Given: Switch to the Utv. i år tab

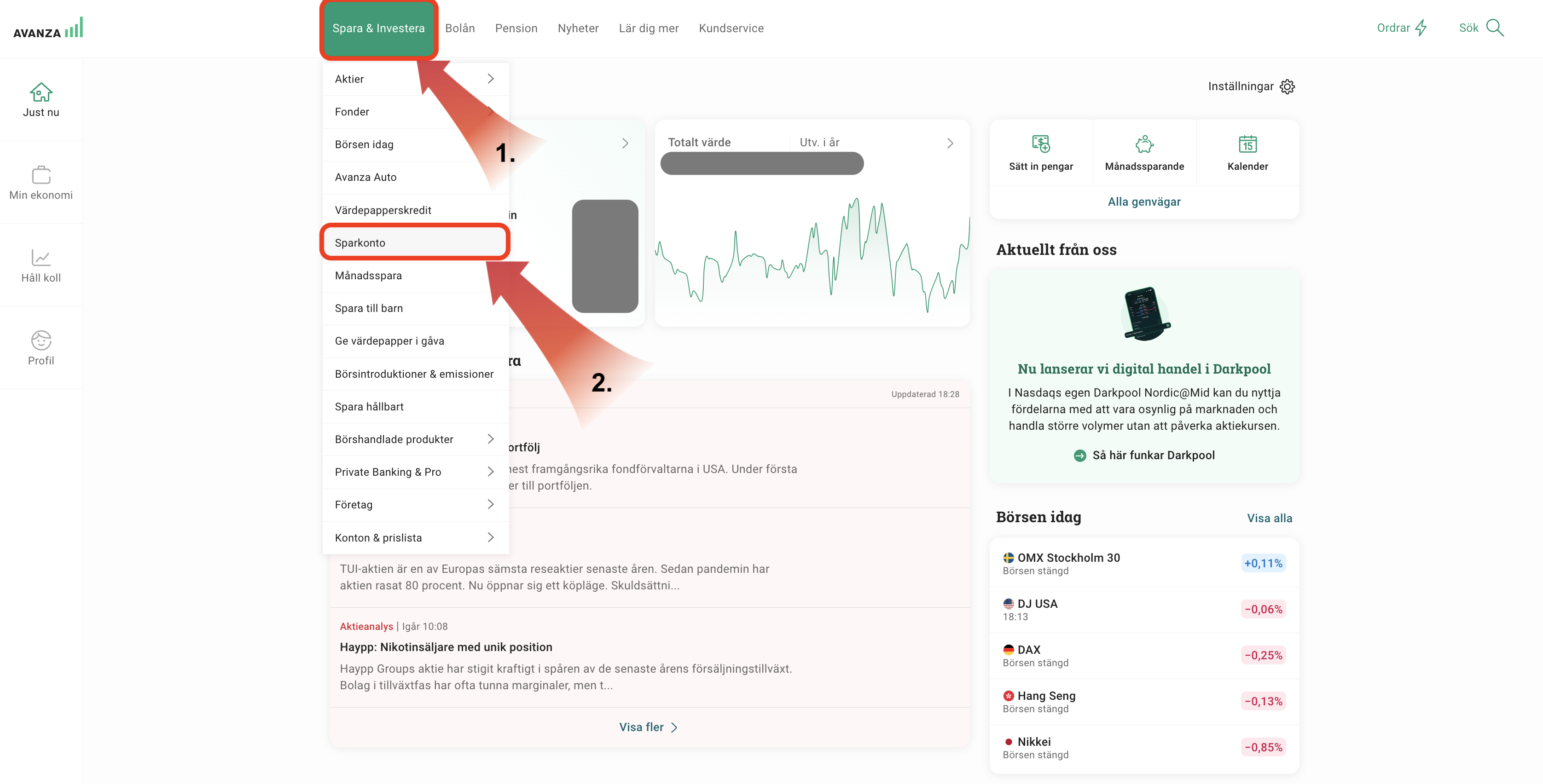Looking at the screenshot, I should click(x=819, y=143).
